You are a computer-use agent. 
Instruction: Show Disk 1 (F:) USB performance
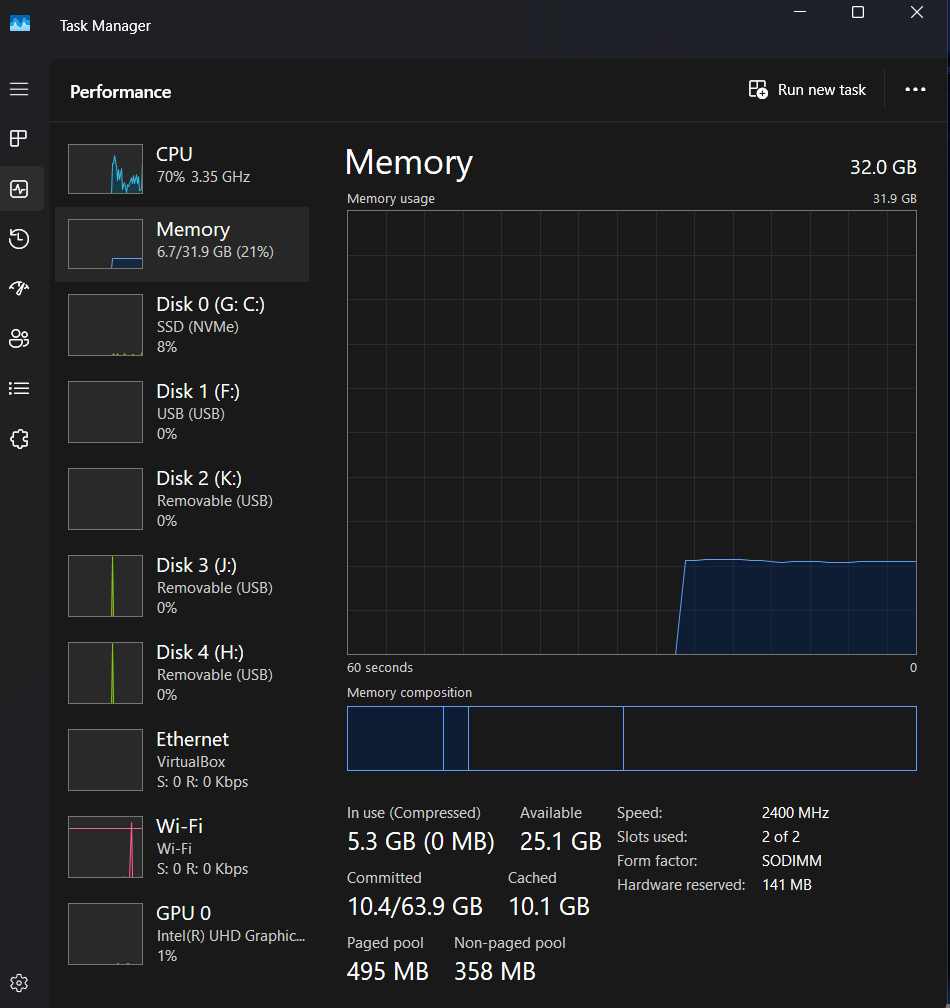coord(182,411)
